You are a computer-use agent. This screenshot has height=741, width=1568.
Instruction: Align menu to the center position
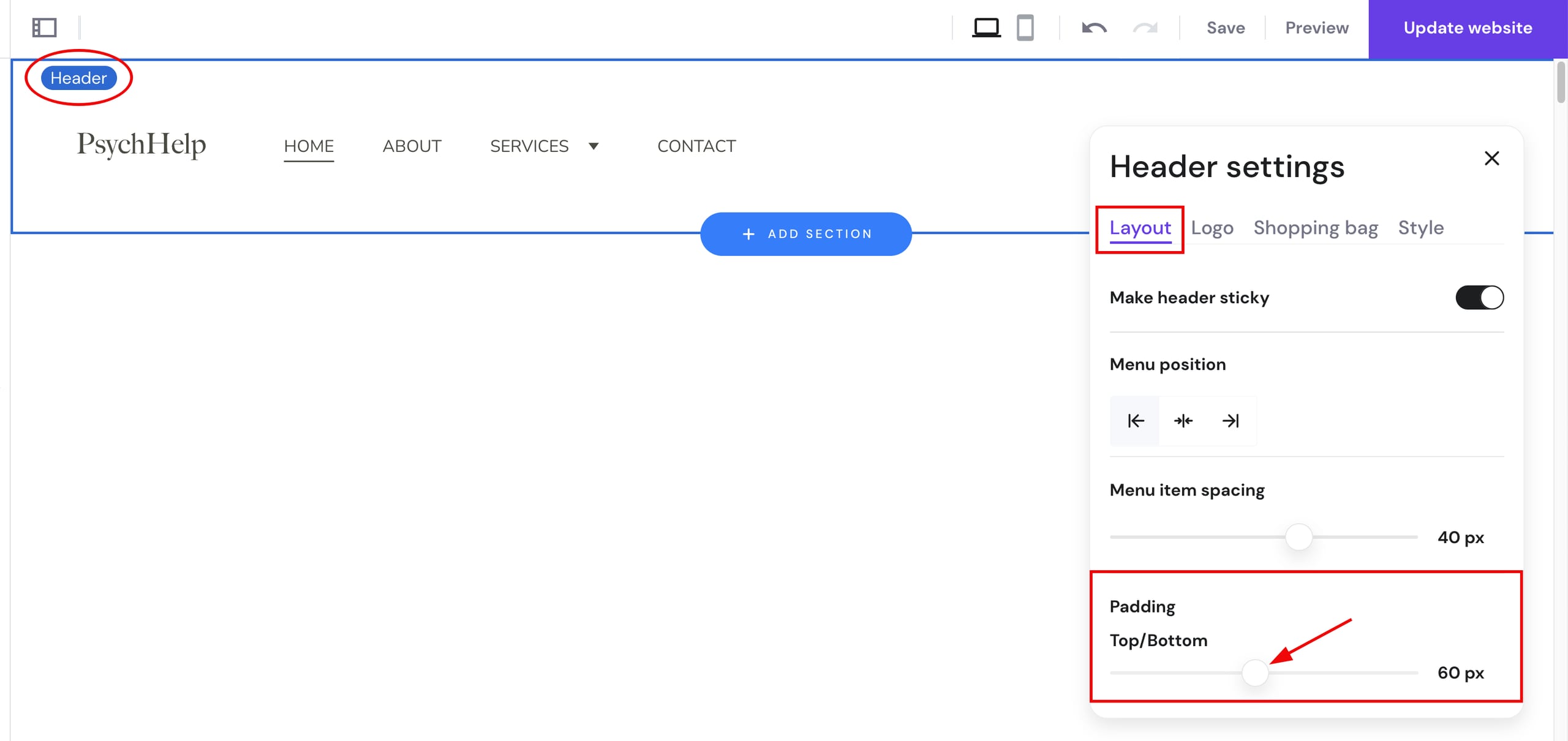click(1183, 421)
